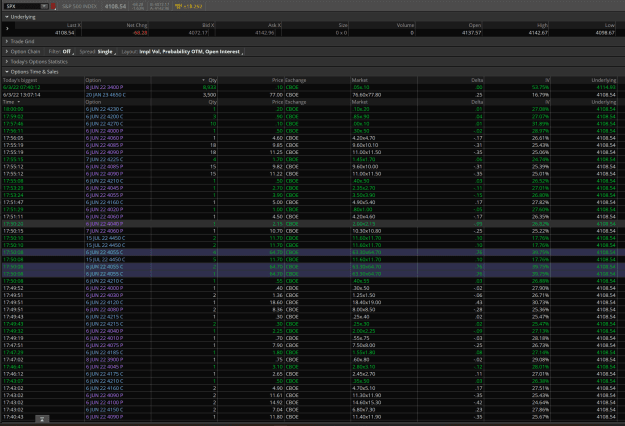This screenshot has width=625, height=426.
Task: Select the 7 JUN 22 4060 P option
Action: tap(104, 231)
